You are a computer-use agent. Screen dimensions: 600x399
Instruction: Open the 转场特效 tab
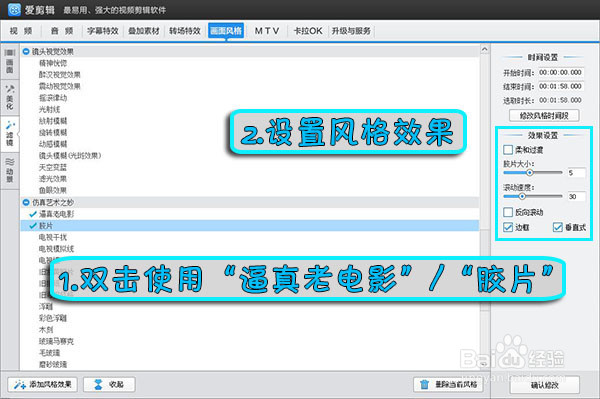pos(185,31)
